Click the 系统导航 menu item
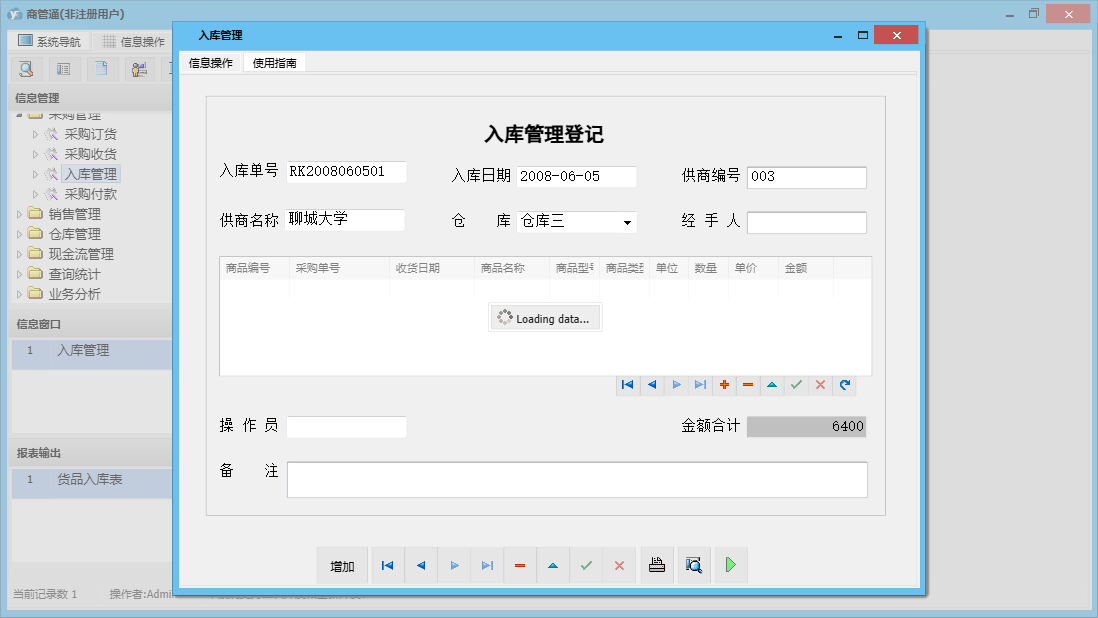Image resolution: width=1098 pixels, height=618 pixels. click(53, 40)
